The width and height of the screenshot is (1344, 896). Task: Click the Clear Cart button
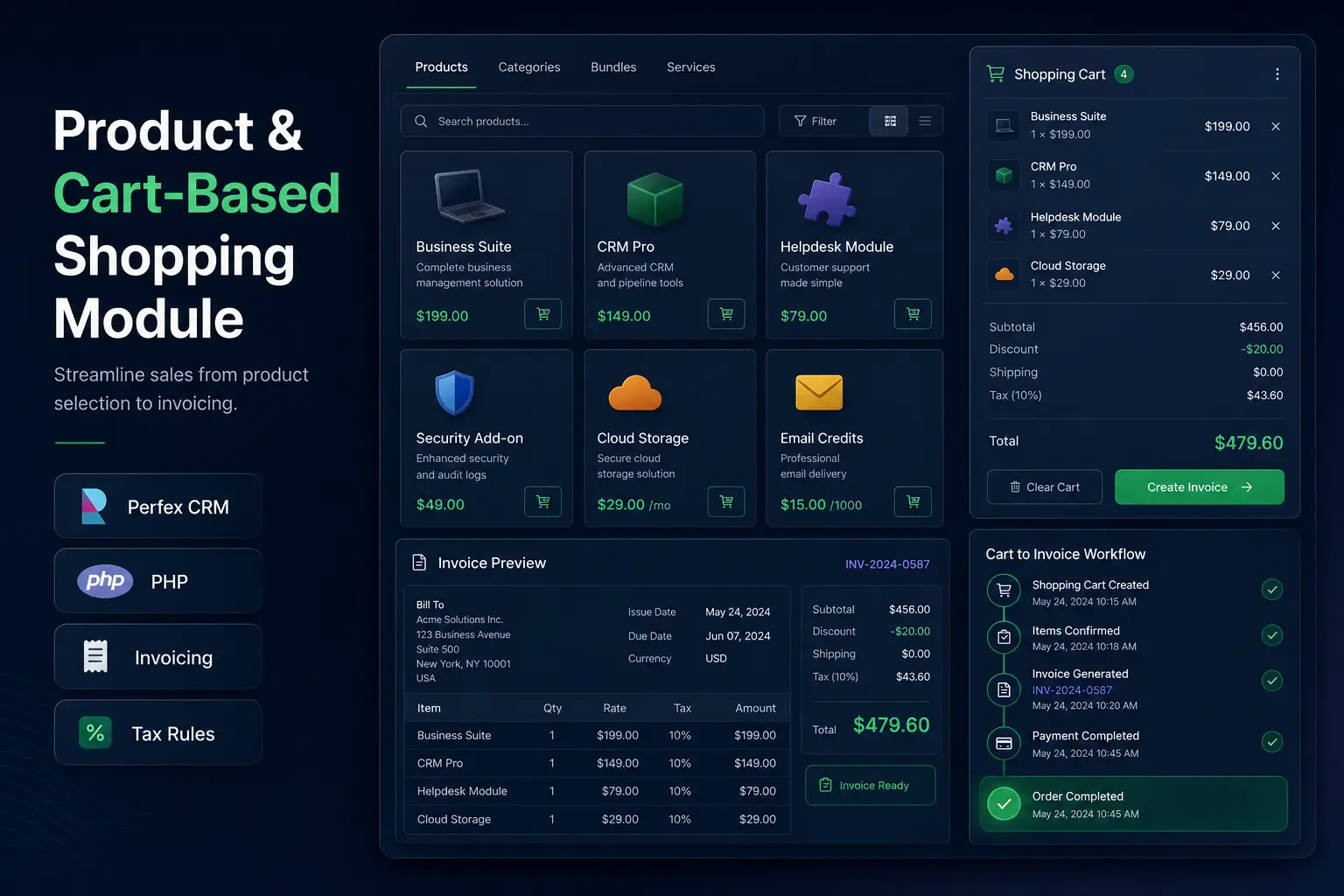tap(1045, 487)
